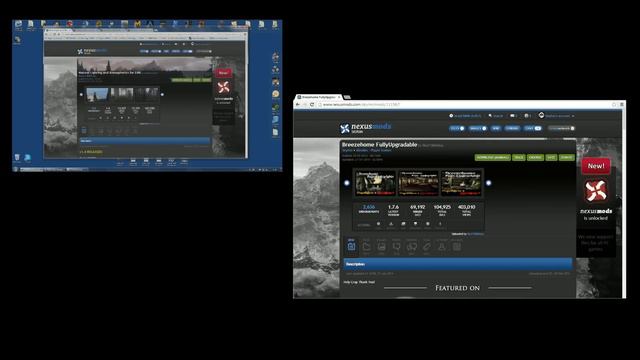The image size is (640, 360).
Task: Click the Vote green button
Action: pyautogui.click(x=551, y=158)
